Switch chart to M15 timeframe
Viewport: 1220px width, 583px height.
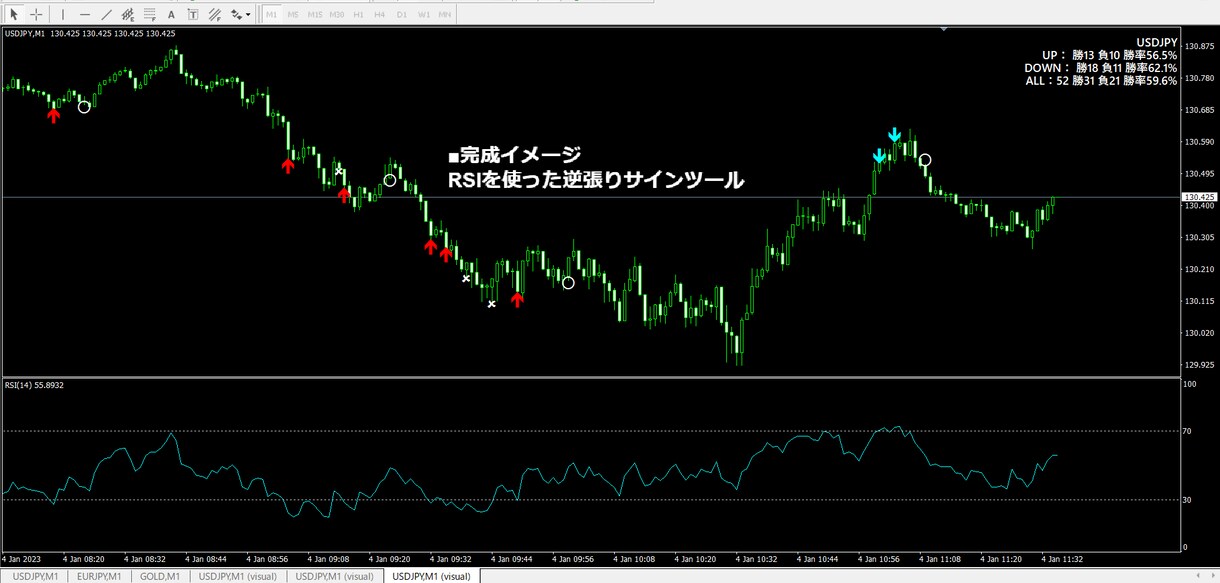click(x=315, y=15)
